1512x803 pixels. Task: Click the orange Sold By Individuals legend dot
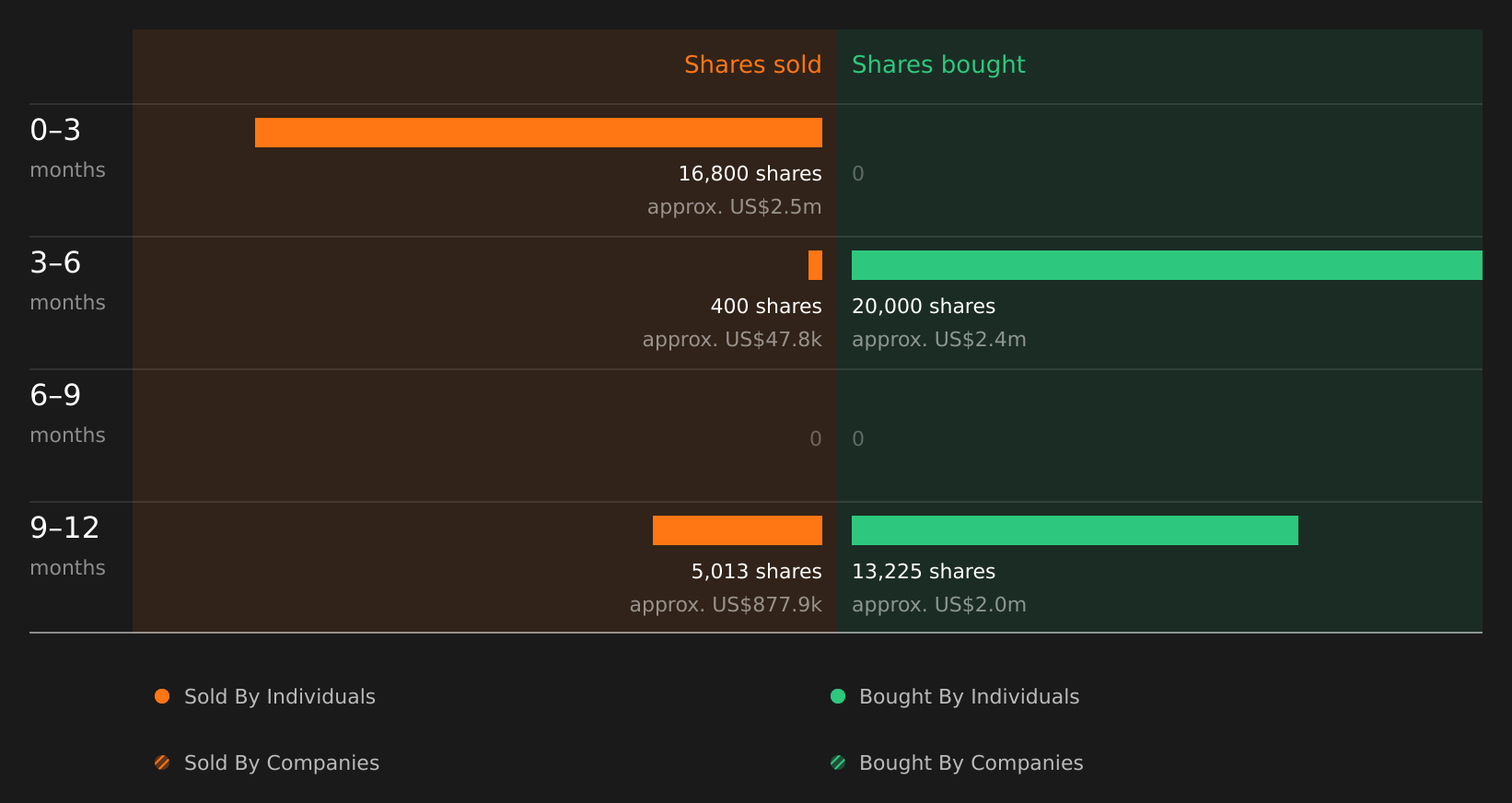click(x=162, y=696)
